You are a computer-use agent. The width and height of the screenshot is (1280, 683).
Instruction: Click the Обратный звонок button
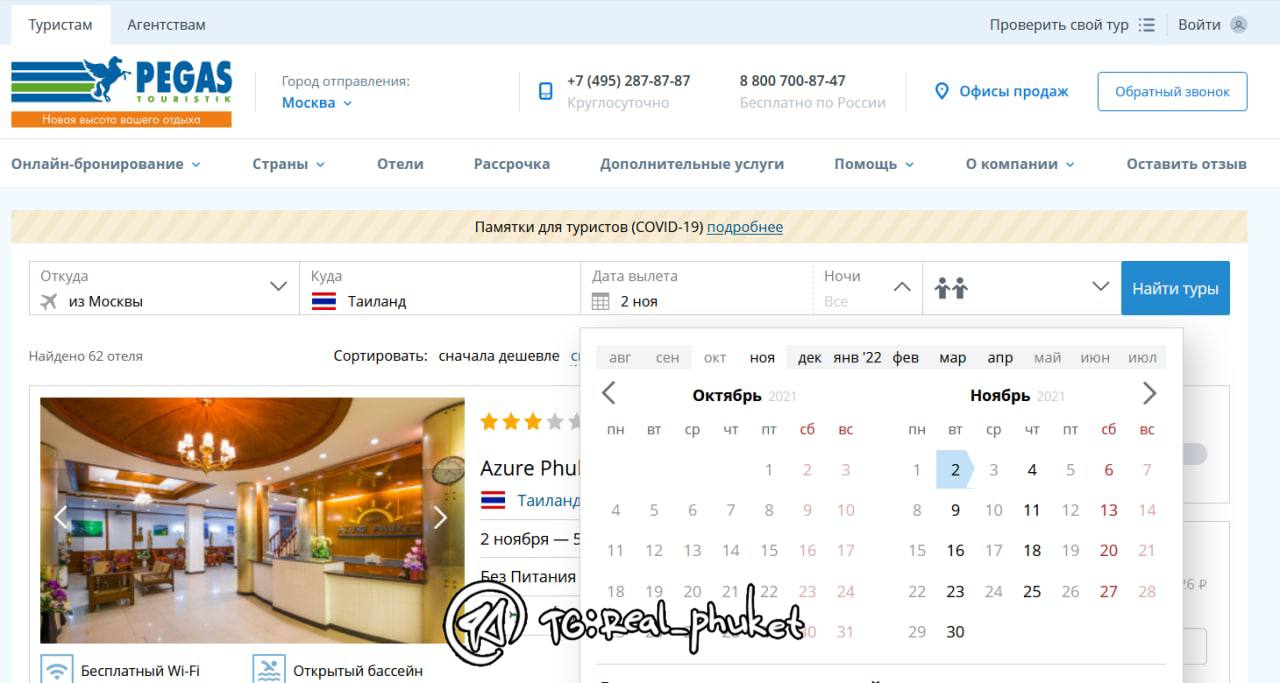tap(1172, 91)
